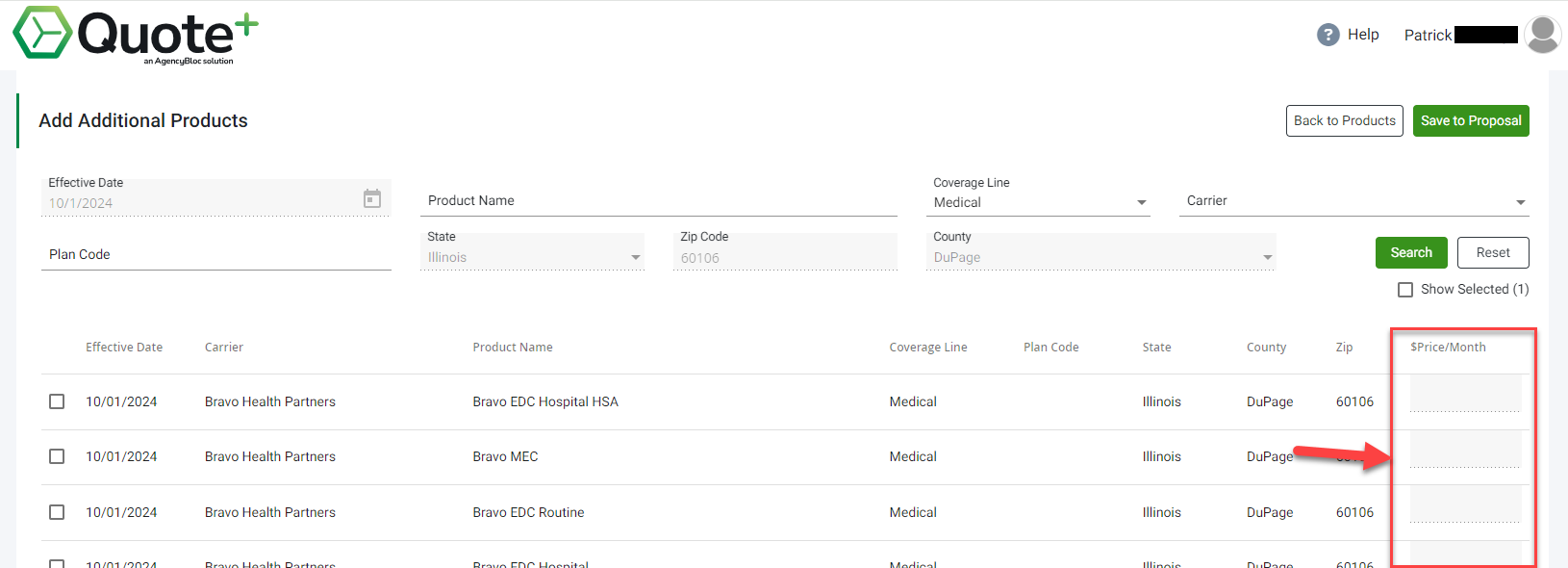Sort by Product Name column header

513,348
